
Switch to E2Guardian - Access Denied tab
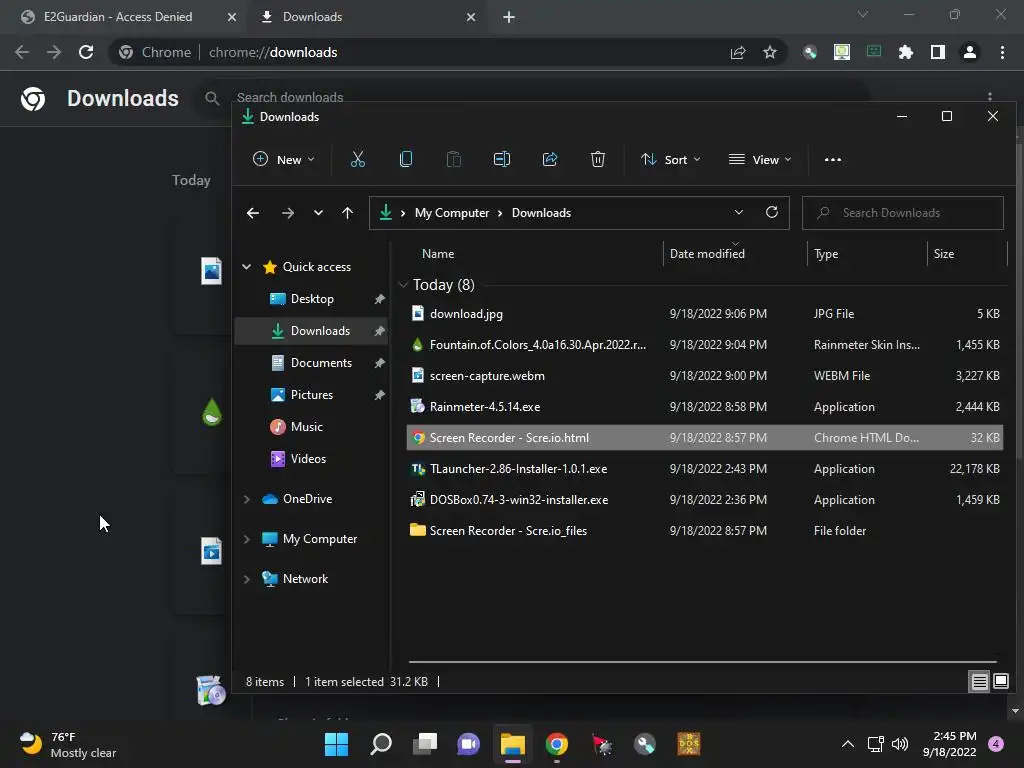tap(118, 17)
